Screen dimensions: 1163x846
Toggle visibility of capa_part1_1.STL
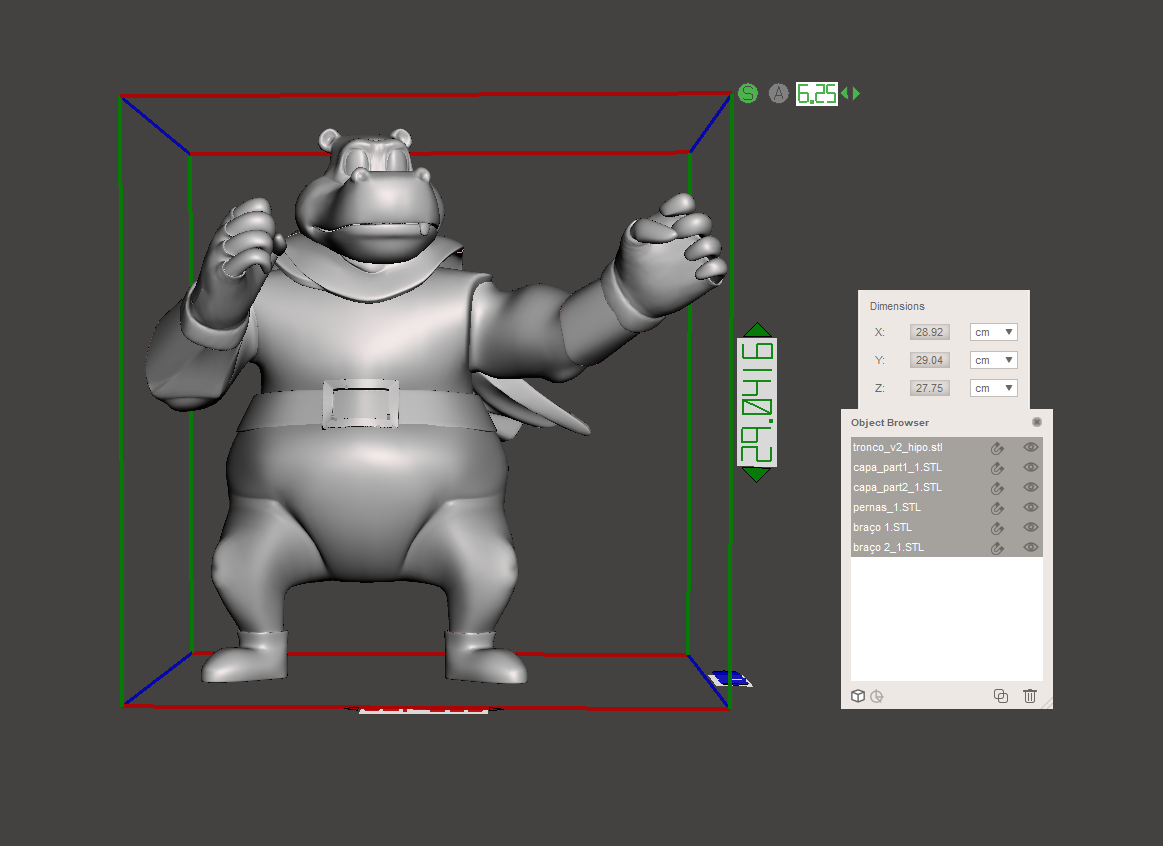(1030, 467)
